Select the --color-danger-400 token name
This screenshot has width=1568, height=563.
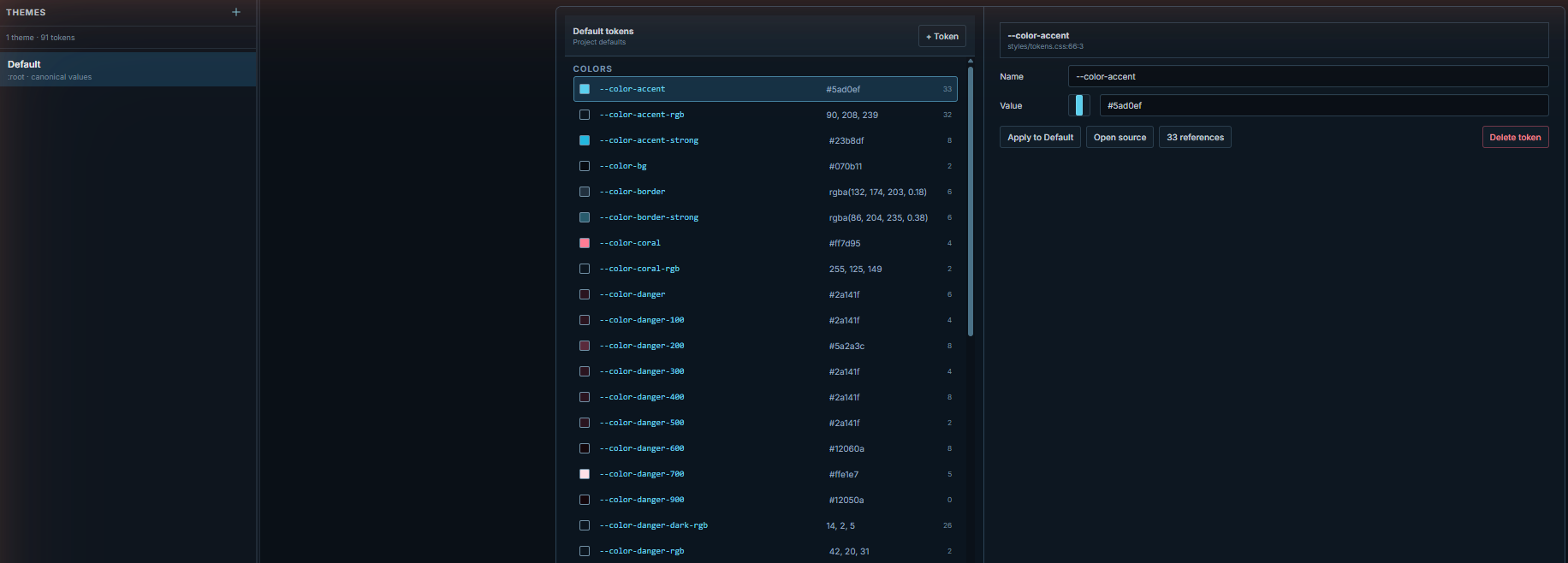tap(642, 397)
